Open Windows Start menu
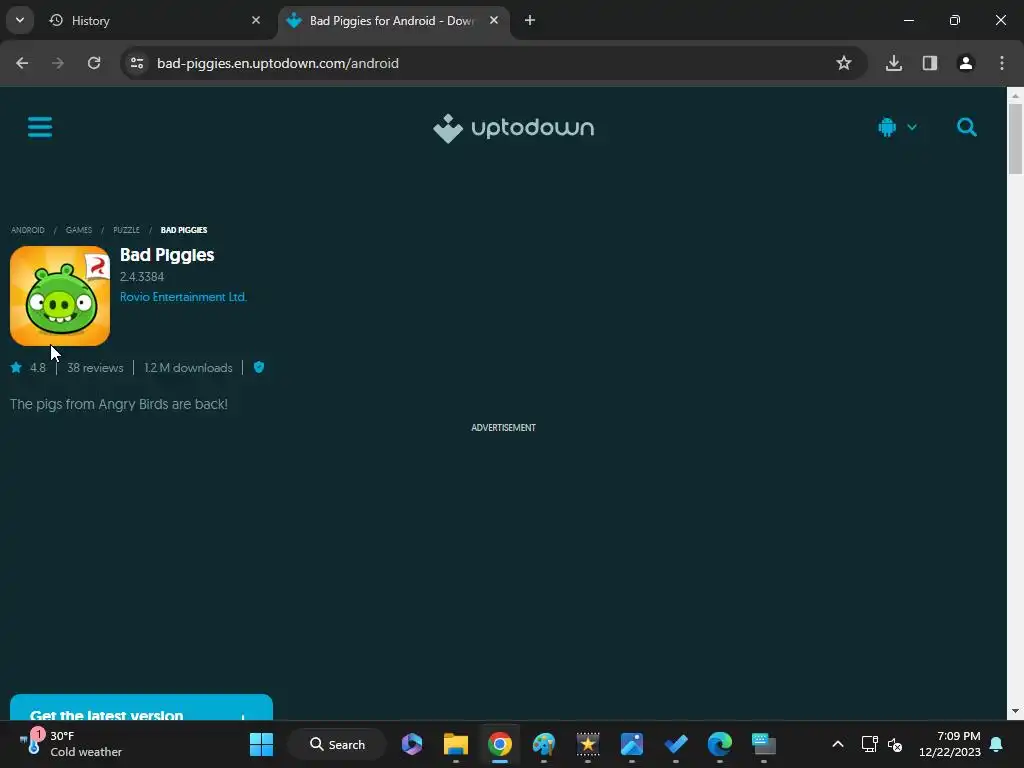This screenshot has height=768, width=1024. (x=261, y=744)
